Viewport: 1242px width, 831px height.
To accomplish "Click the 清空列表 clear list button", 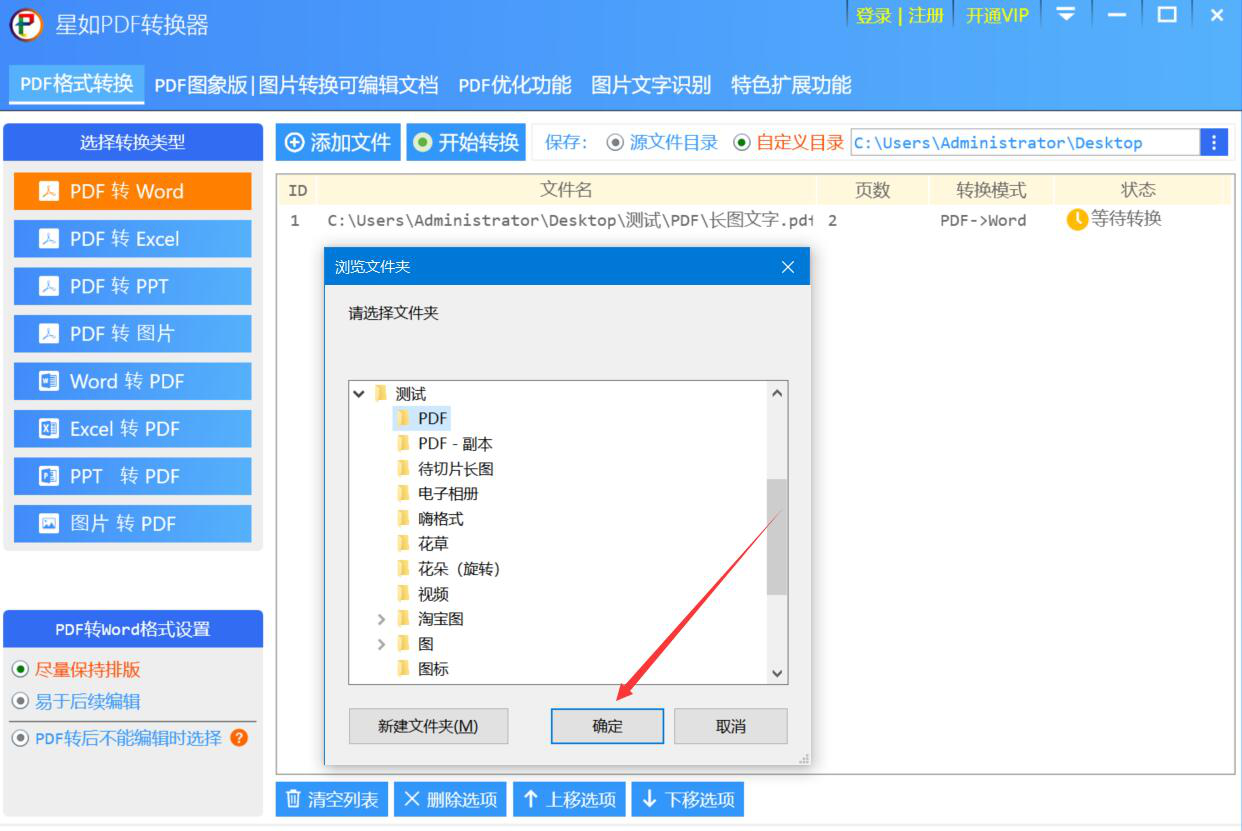I will click(332, 799).
